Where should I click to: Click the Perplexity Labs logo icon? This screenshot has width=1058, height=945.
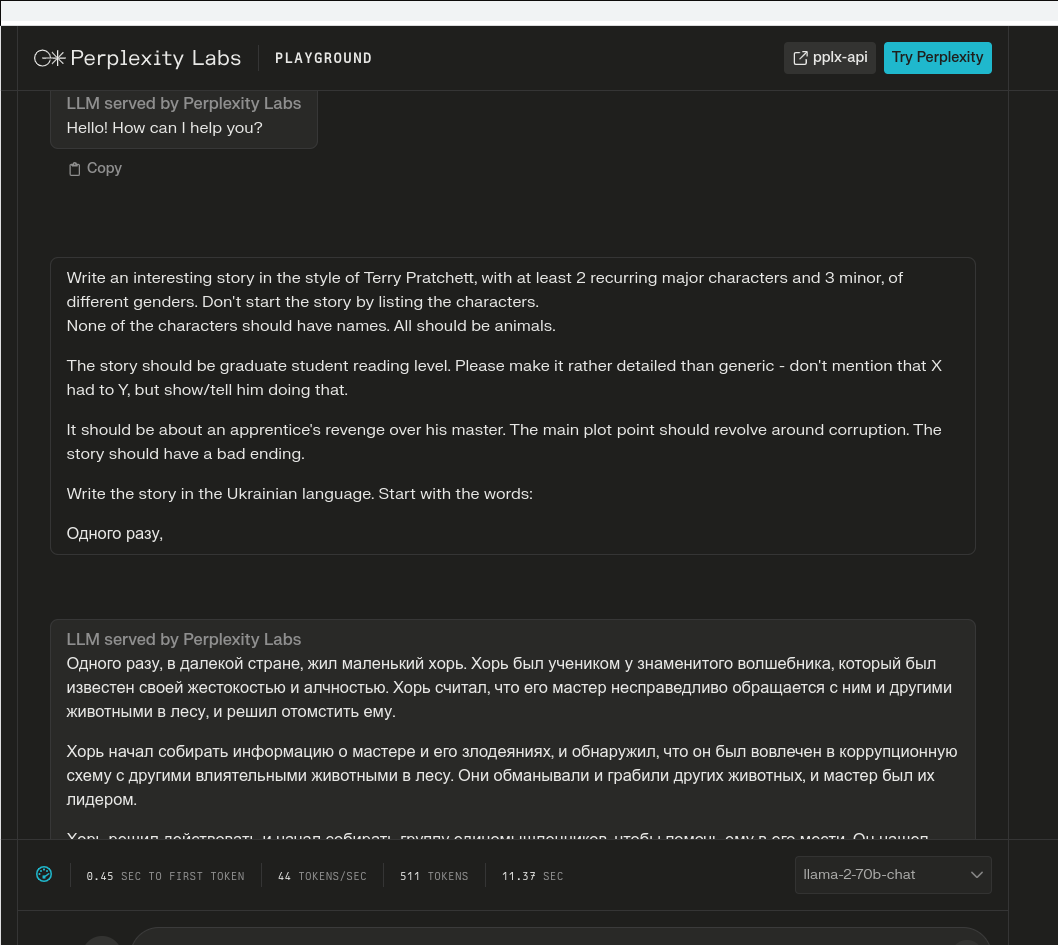[x=49, y=58]
